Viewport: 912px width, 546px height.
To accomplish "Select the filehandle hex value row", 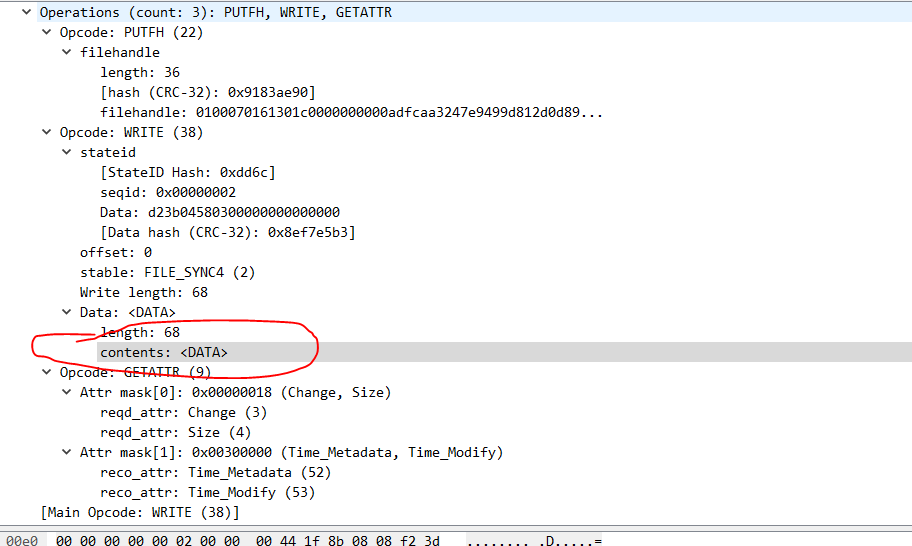I will 351,112.
